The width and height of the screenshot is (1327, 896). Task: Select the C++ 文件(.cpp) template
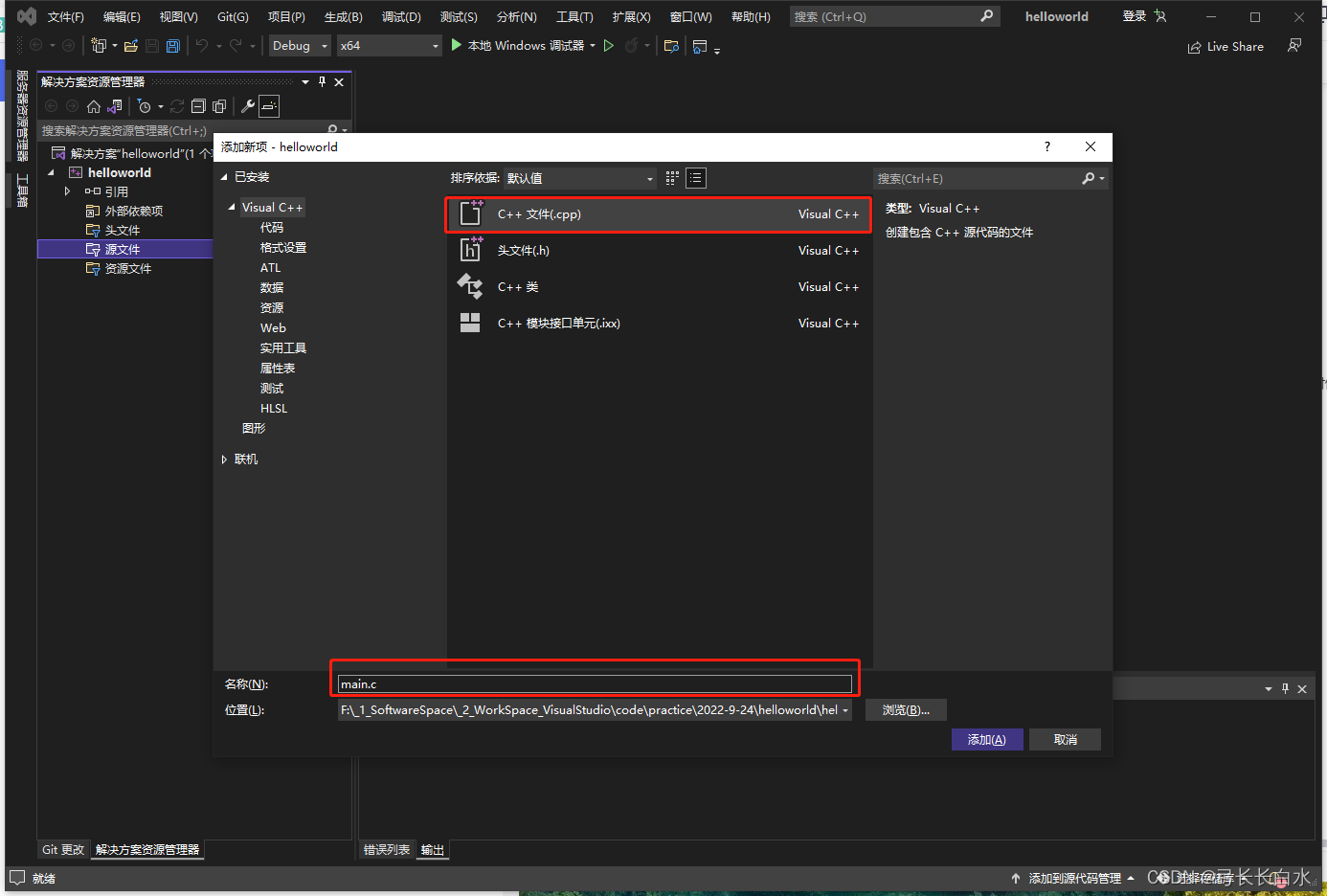pos(659,214)
